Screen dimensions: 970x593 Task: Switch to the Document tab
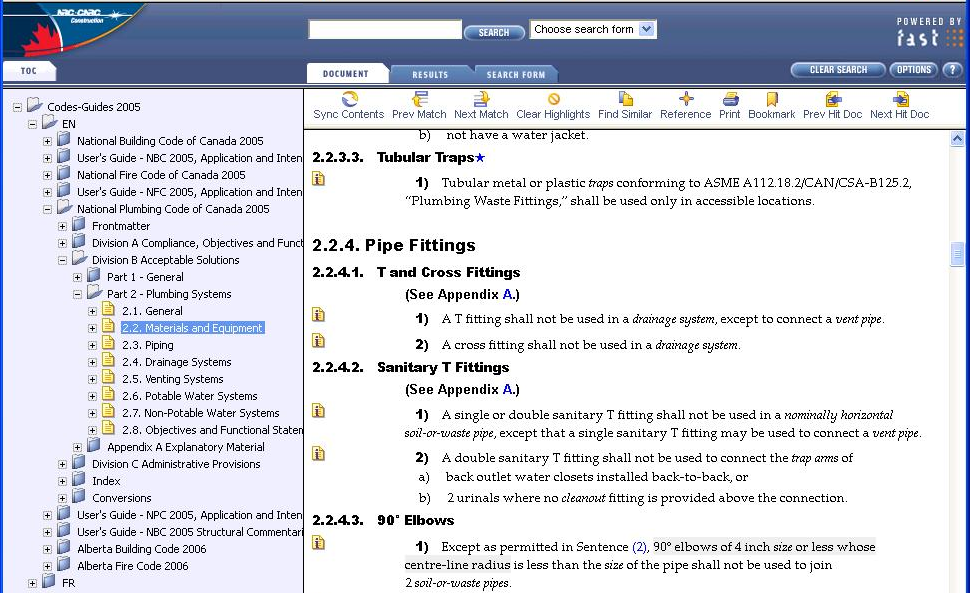coord(346,74)
